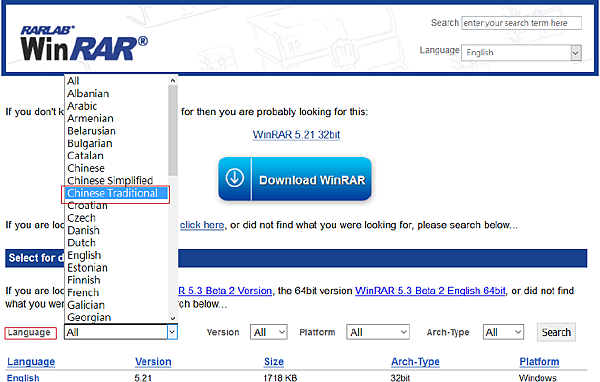The height and width of the screenshot is (382, 600).
Task: Sort table by Platform column header
Action: [x=539, y=362]
